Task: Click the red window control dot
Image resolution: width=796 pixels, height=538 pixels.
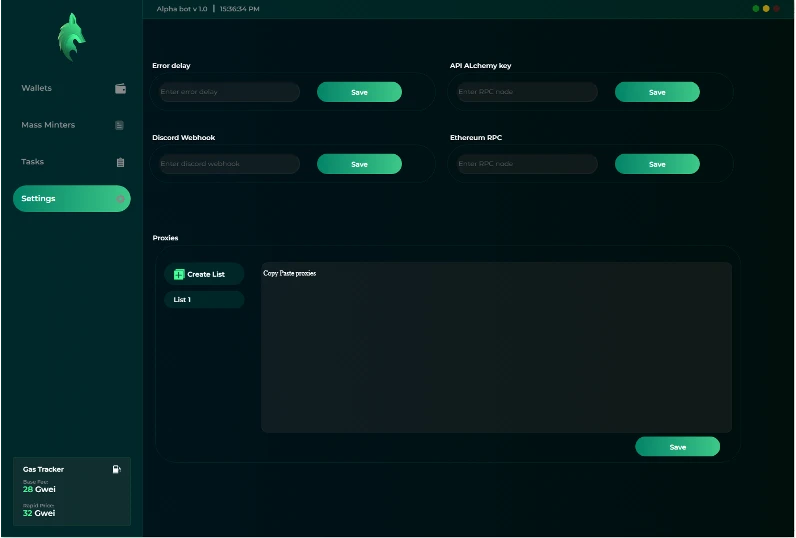Action: tap(776, 9)
